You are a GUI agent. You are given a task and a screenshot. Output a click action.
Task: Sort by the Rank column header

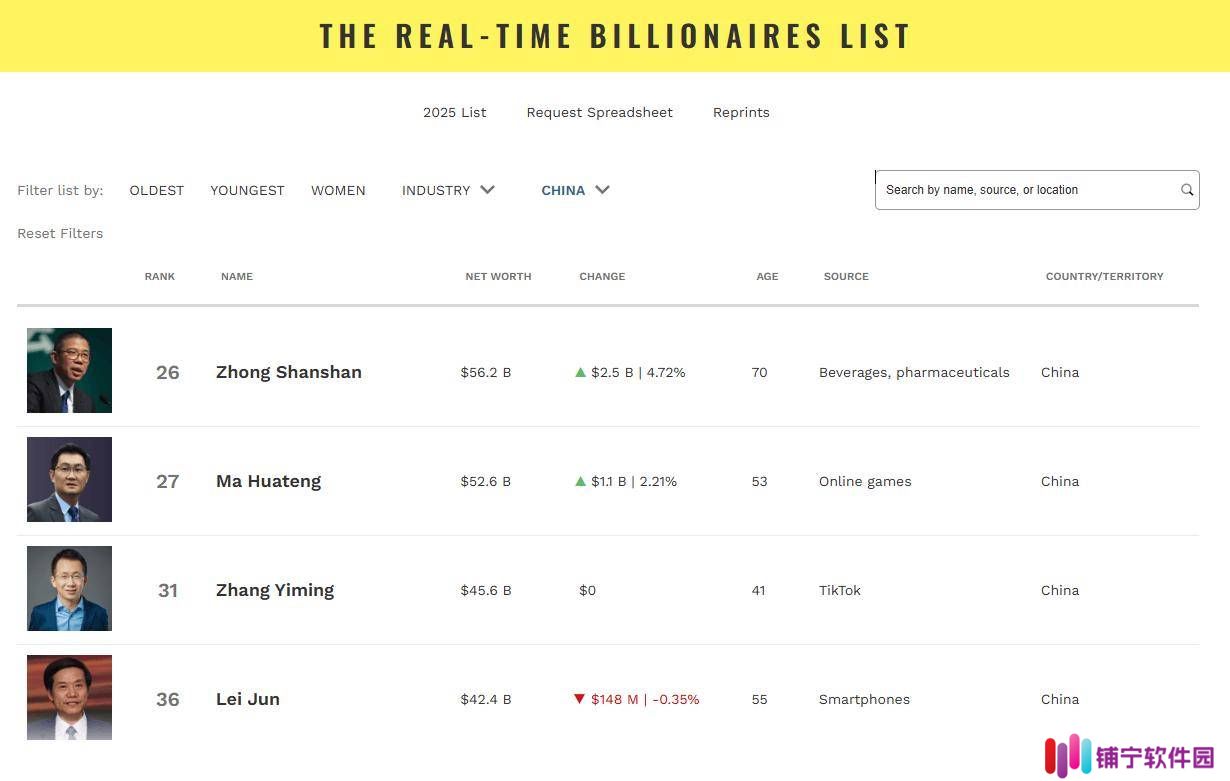tap(160, 276)
